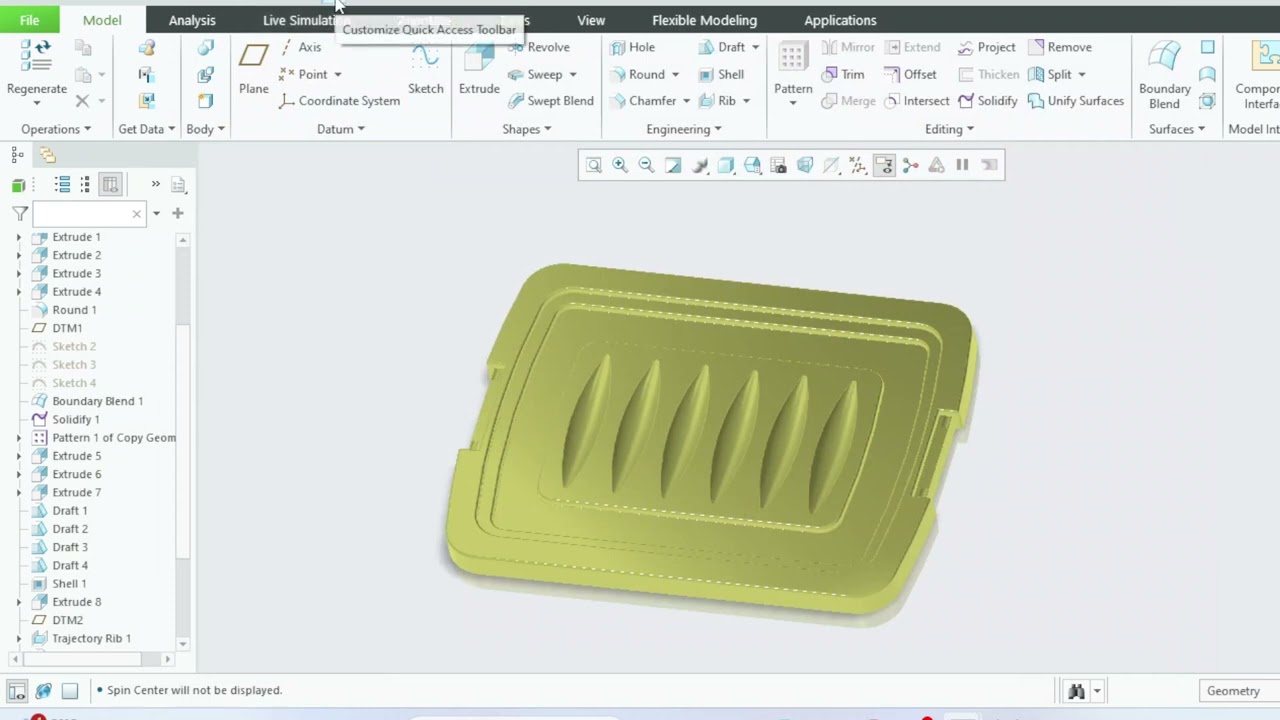1280x720 pixels.
Task: Switch to the View tab
Action: point(591,20)
